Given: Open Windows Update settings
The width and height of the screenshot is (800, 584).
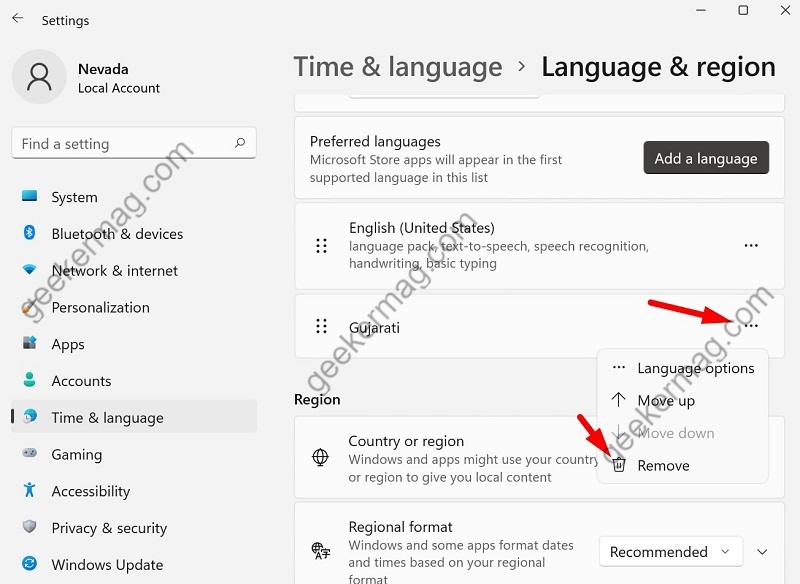Looking at the screenshot, I should (x=134, y=564).
